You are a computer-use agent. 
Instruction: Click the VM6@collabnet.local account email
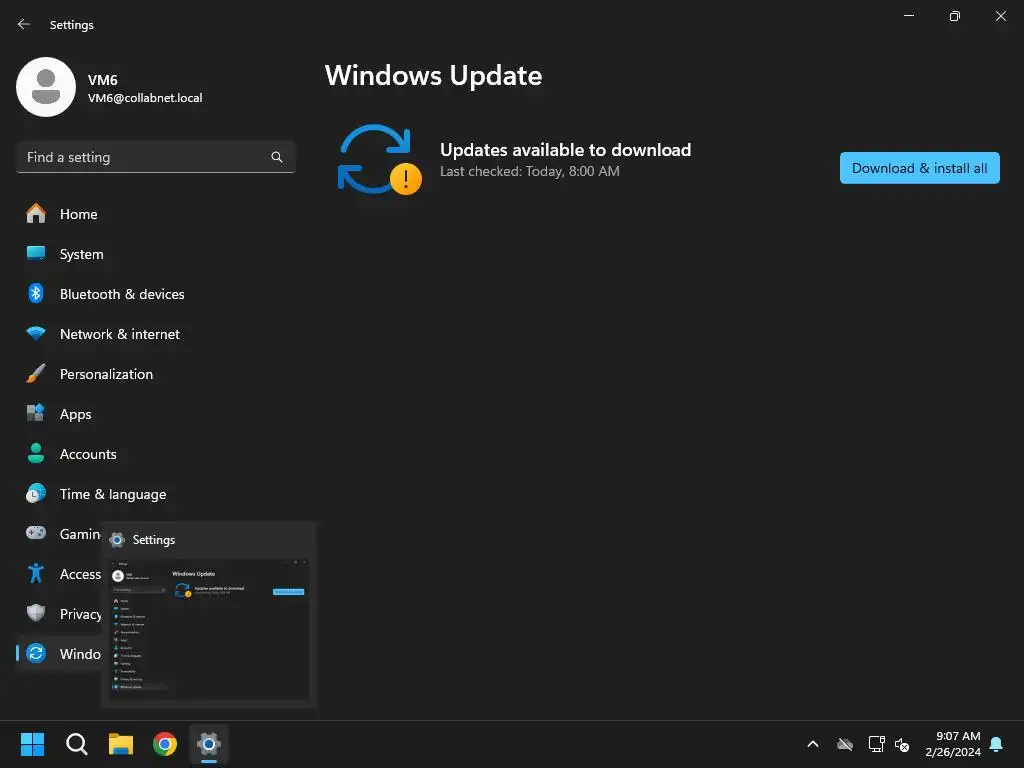[145, 98]
